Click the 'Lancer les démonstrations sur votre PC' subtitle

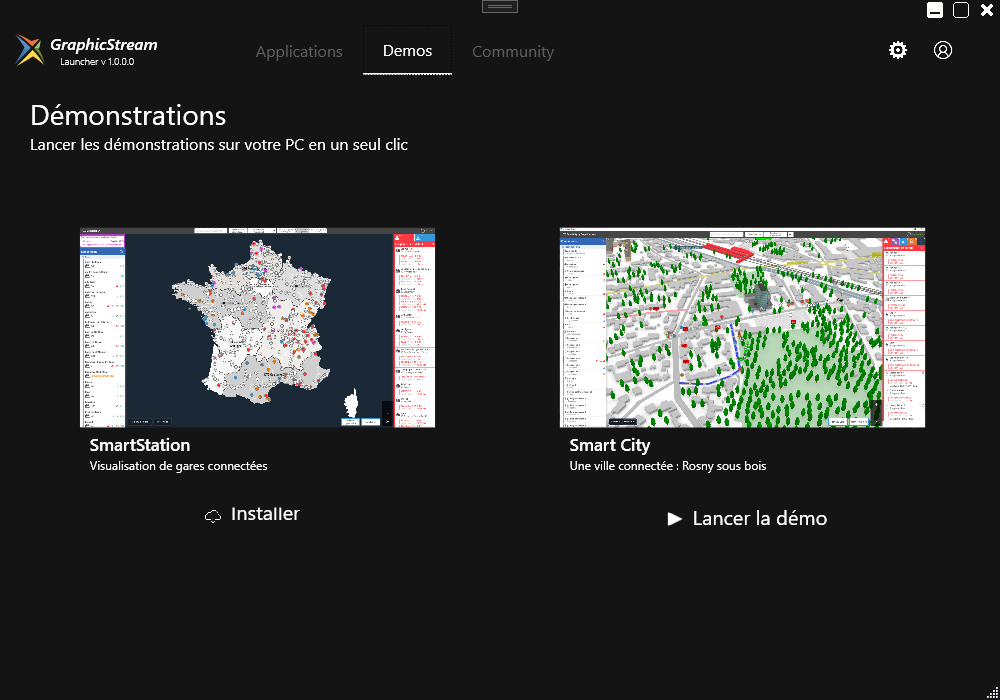click(x=219, y=145)
